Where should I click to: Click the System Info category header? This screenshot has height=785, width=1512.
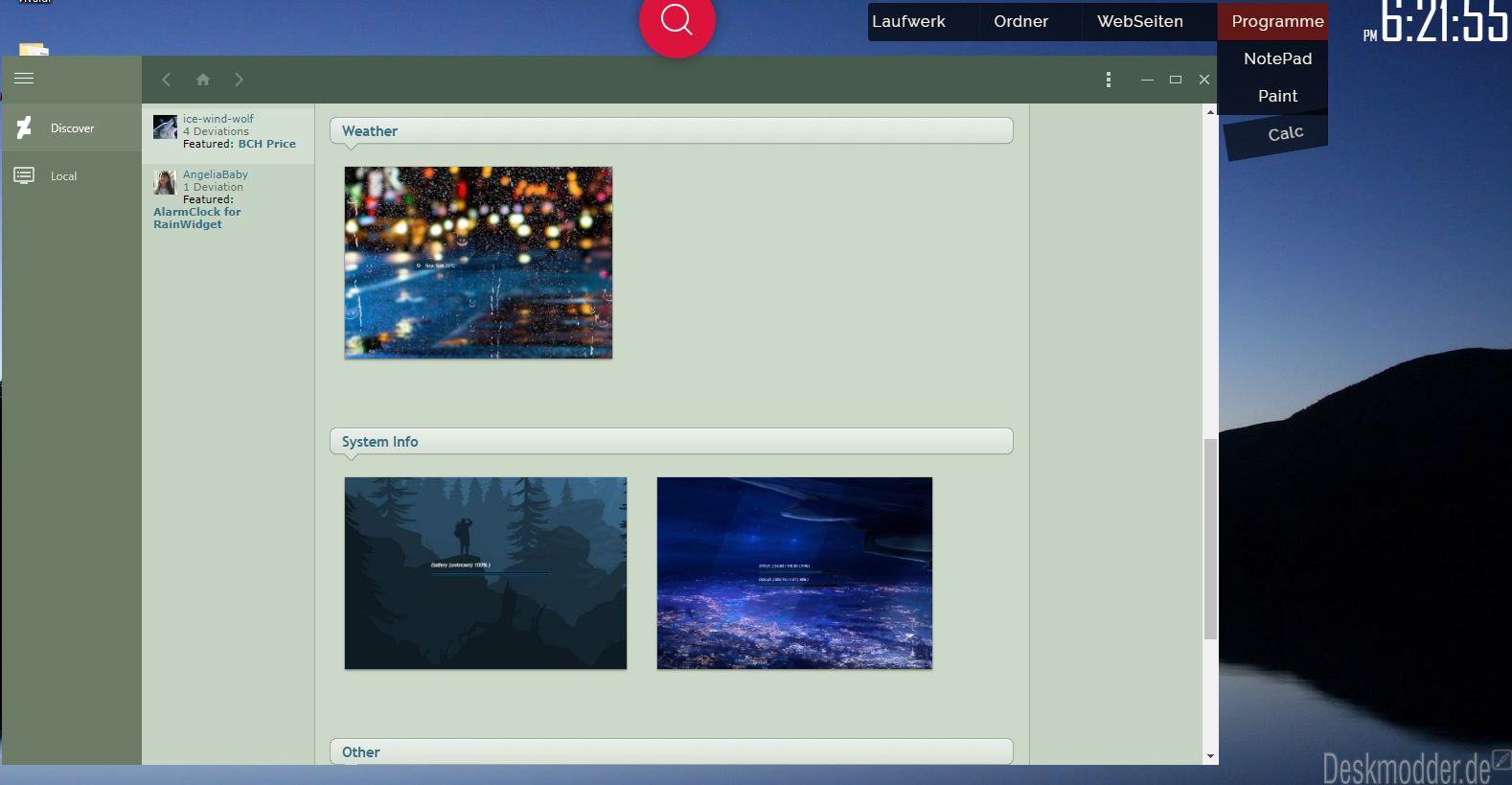click(672, 442)
